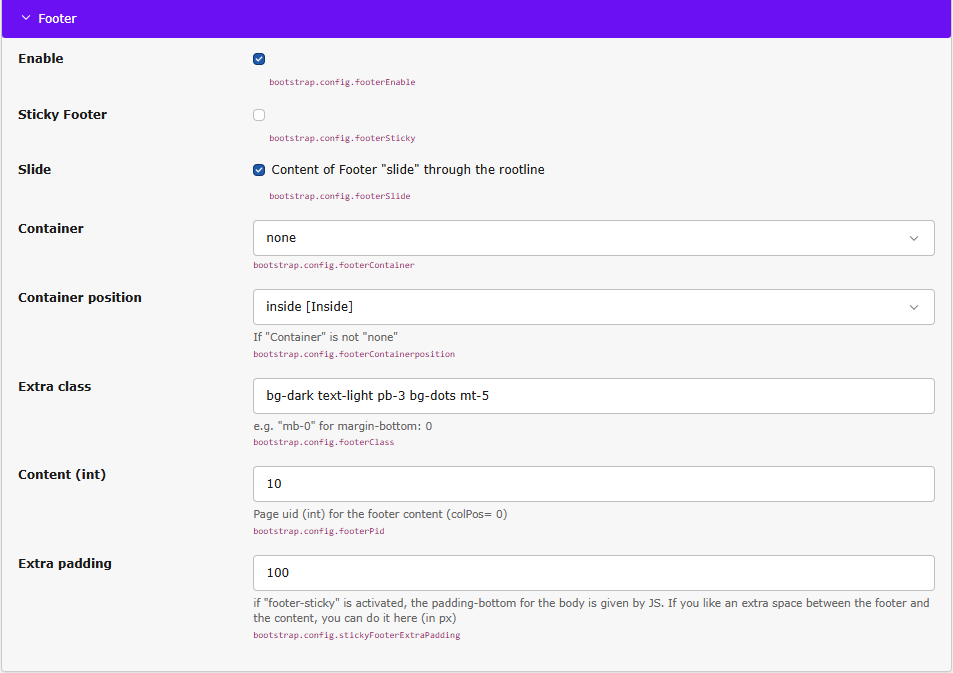Focus the Extra class text field
The height and width of the screenshot is (673, 953).
pyautogui.click(x=593, y=396)
